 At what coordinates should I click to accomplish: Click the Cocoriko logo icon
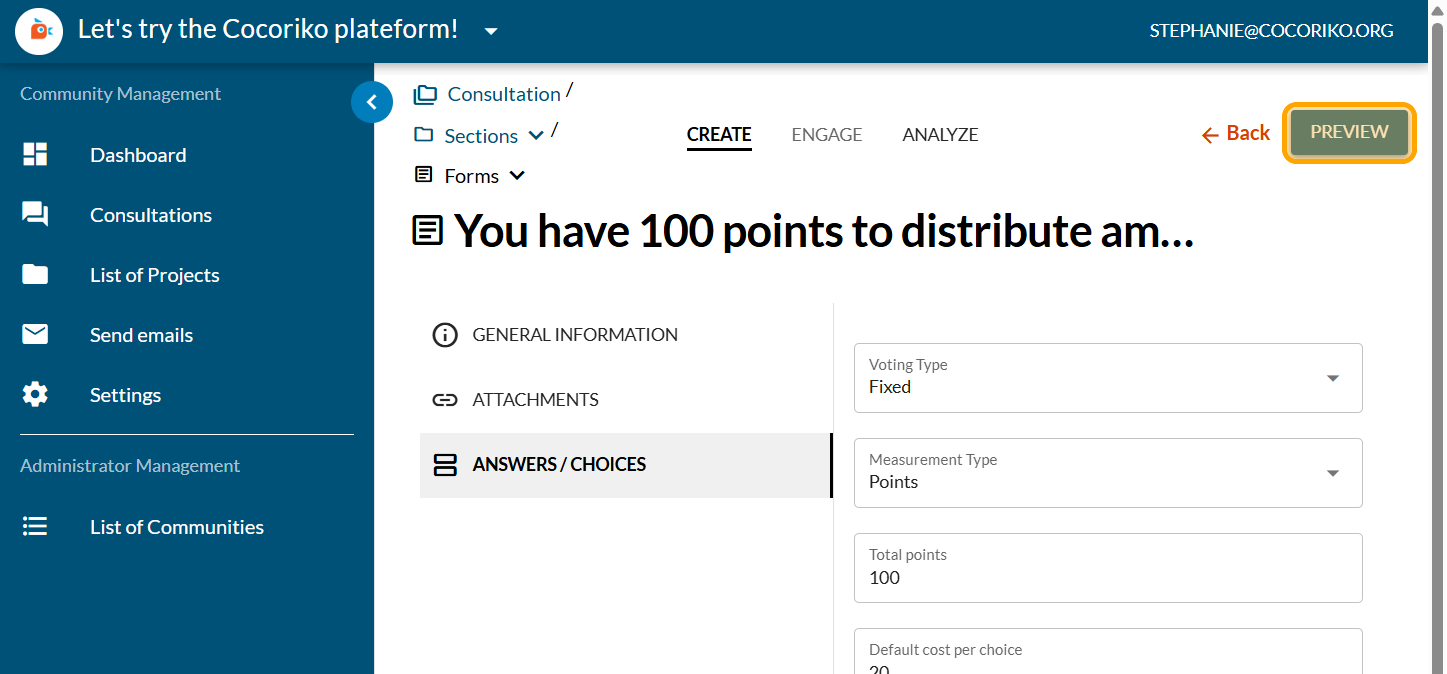click(x=39, y=31)
